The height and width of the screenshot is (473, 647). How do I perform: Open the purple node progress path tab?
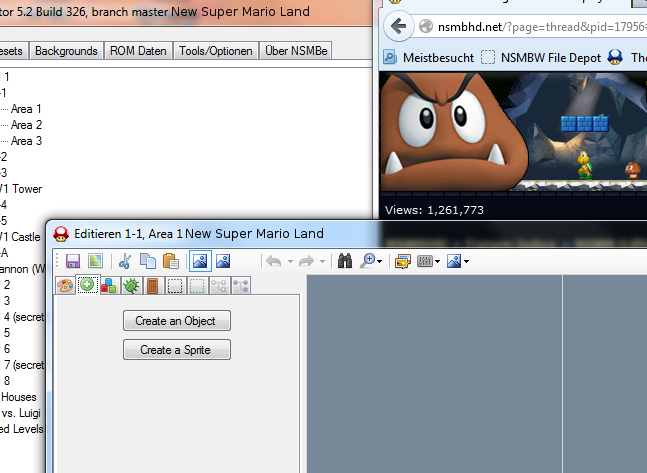241,286
